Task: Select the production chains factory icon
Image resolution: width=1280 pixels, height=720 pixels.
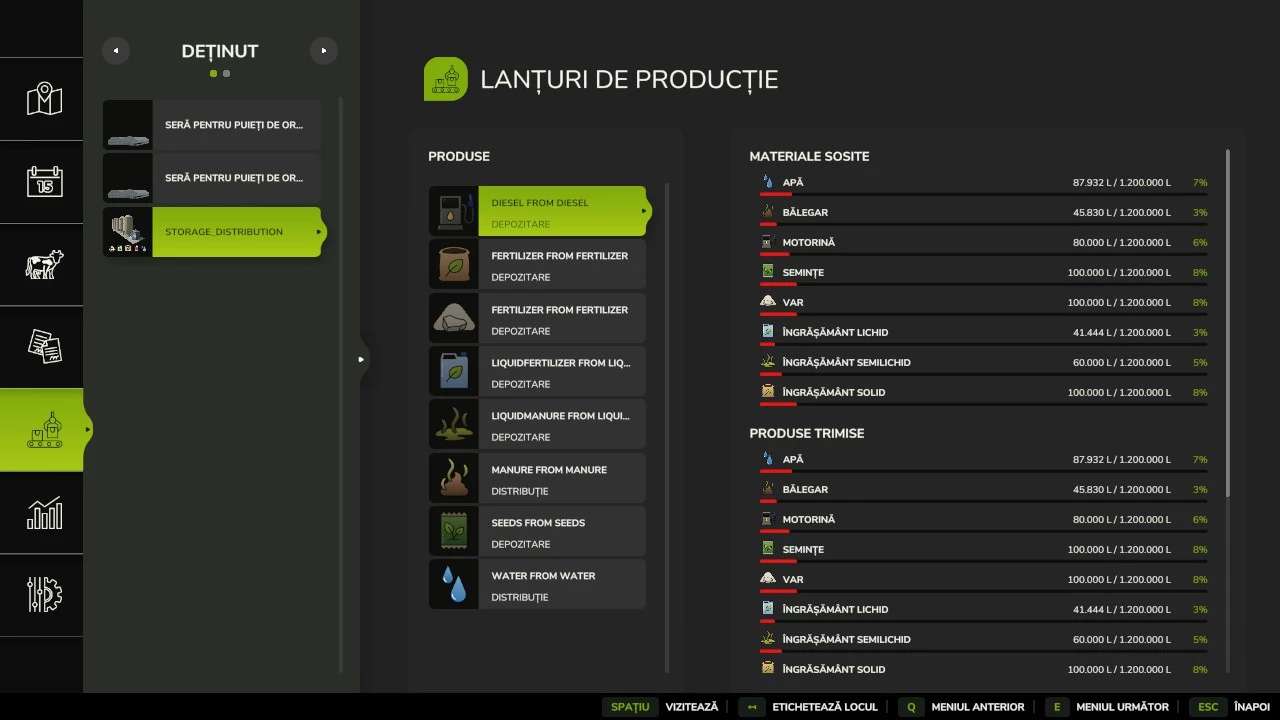Action: coord(44,430)
